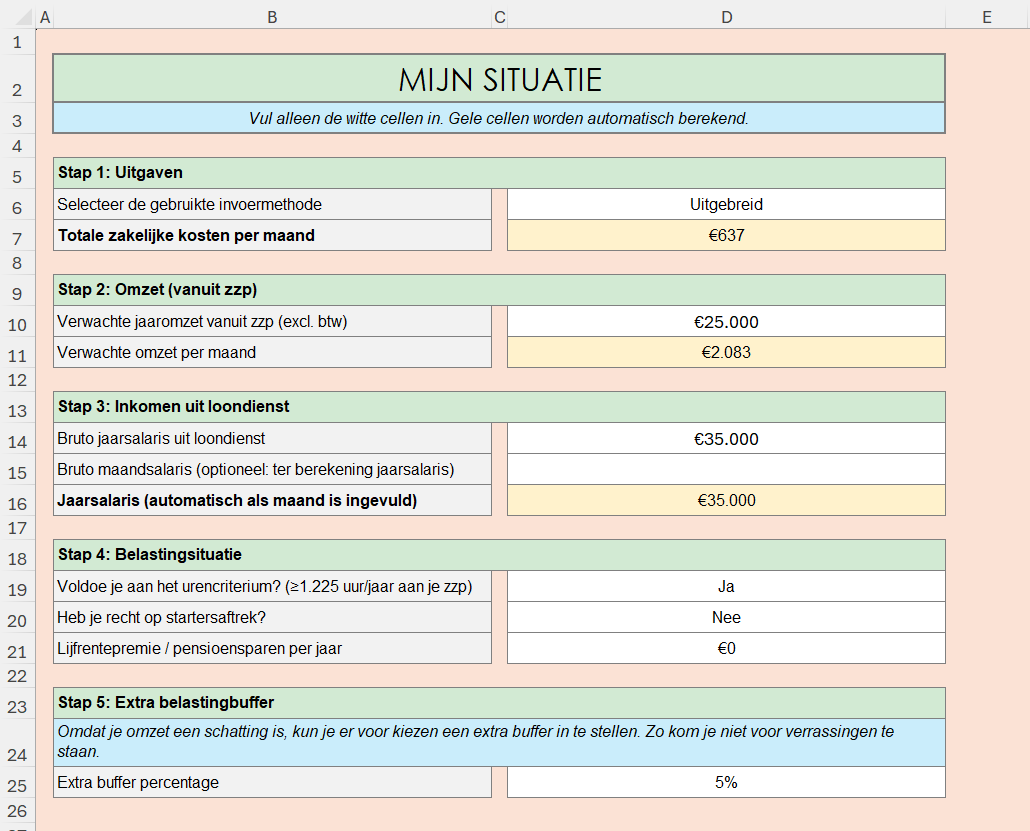Select the €35.000 bruto jaarsalaris input cell

726,439
